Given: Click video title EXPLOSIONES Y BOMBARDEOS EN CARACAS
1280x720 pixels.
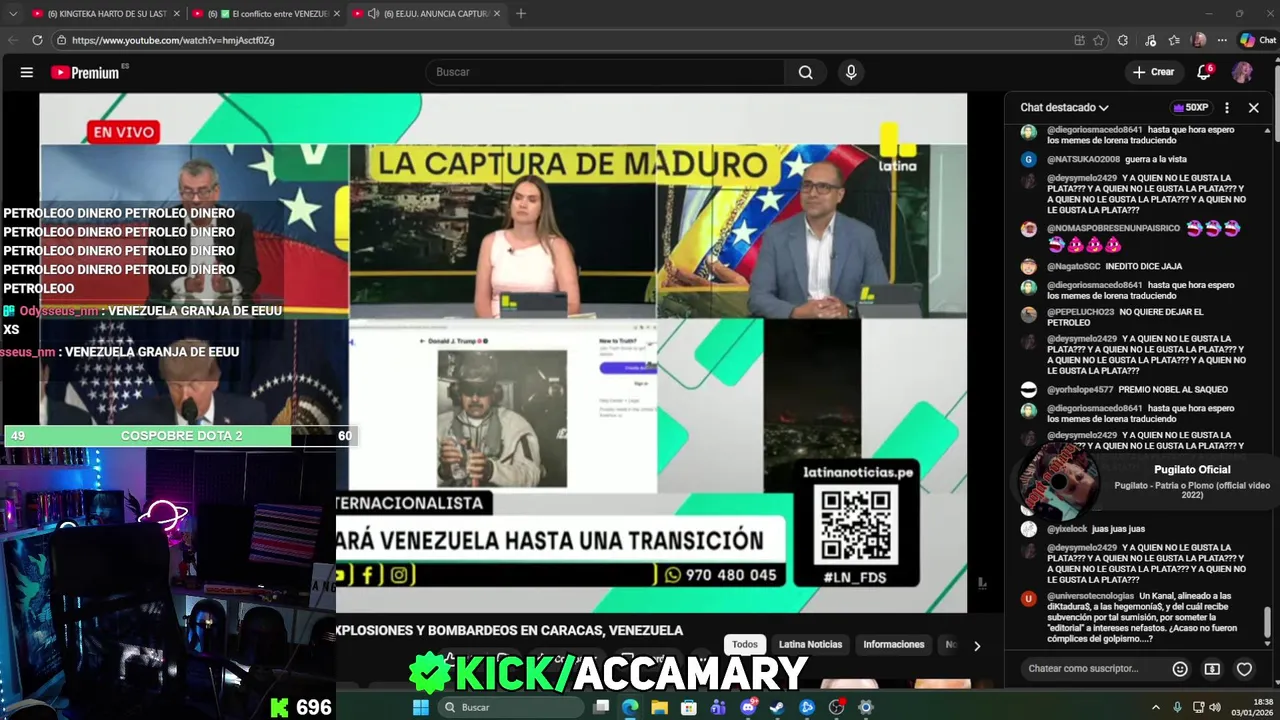Looking at the screenshot, I should point(509,630).
